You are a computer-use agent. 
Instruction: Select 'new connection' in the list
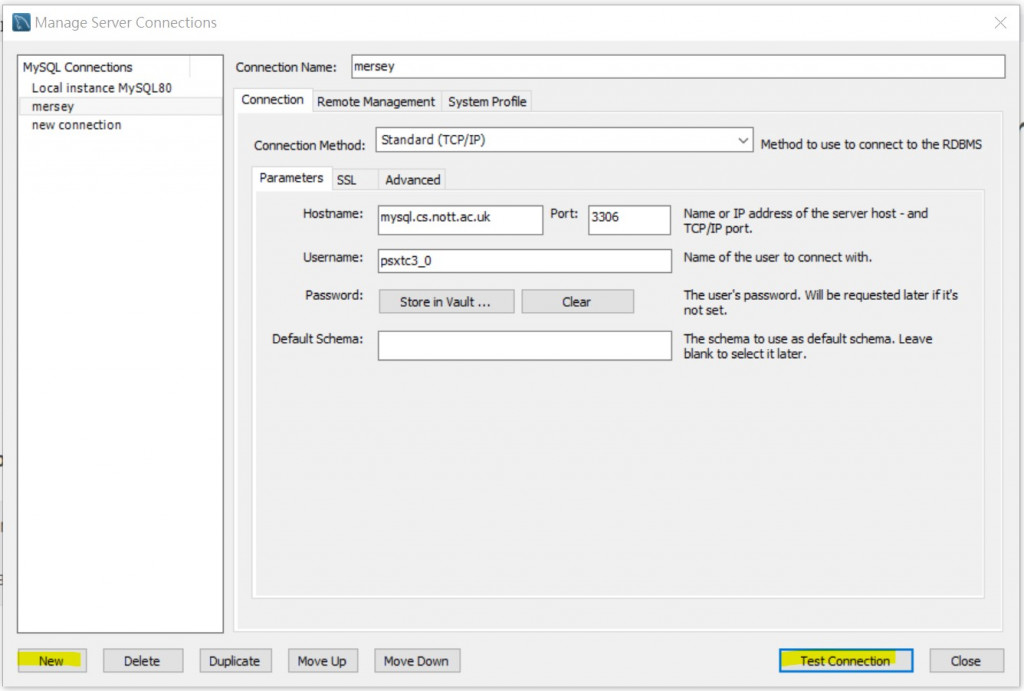(121, 125)
